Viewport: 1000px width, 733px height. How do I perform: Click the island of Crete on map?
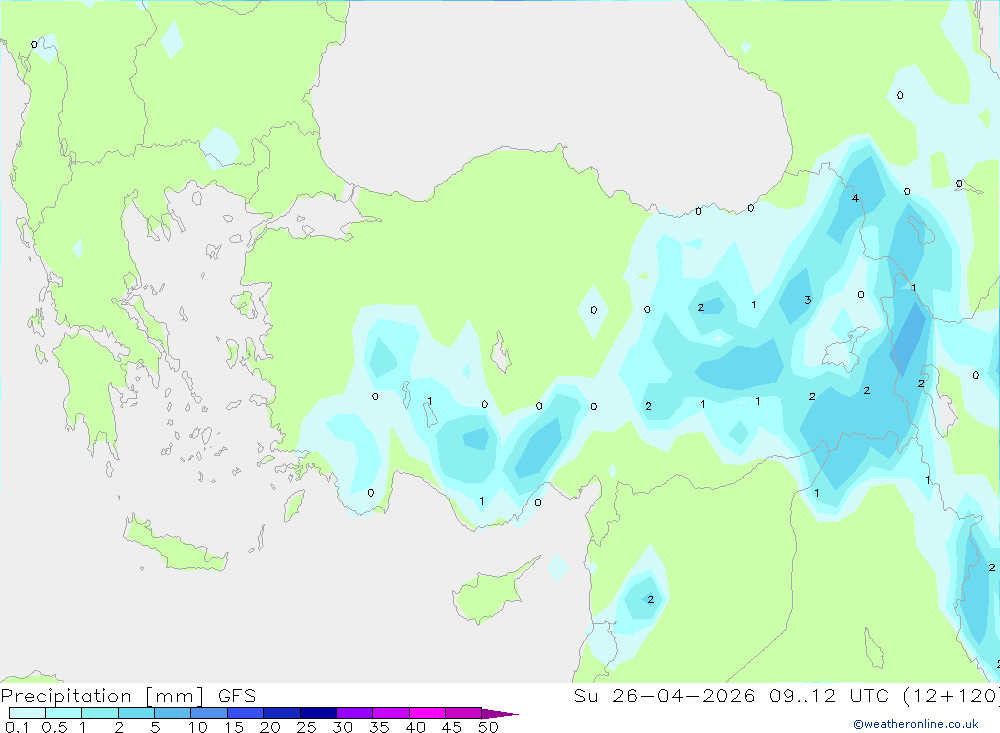pos(175,544)
